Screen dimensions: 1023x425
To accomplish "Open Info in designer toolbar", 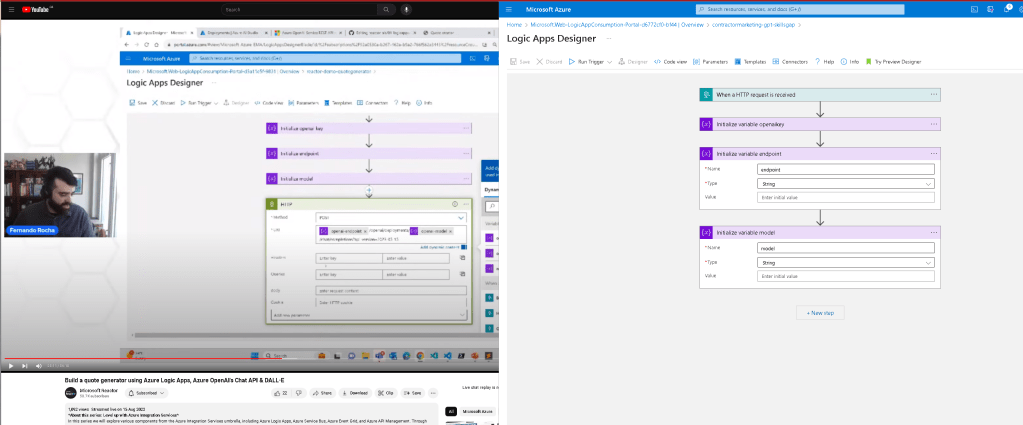I will (x=850, y=61).
